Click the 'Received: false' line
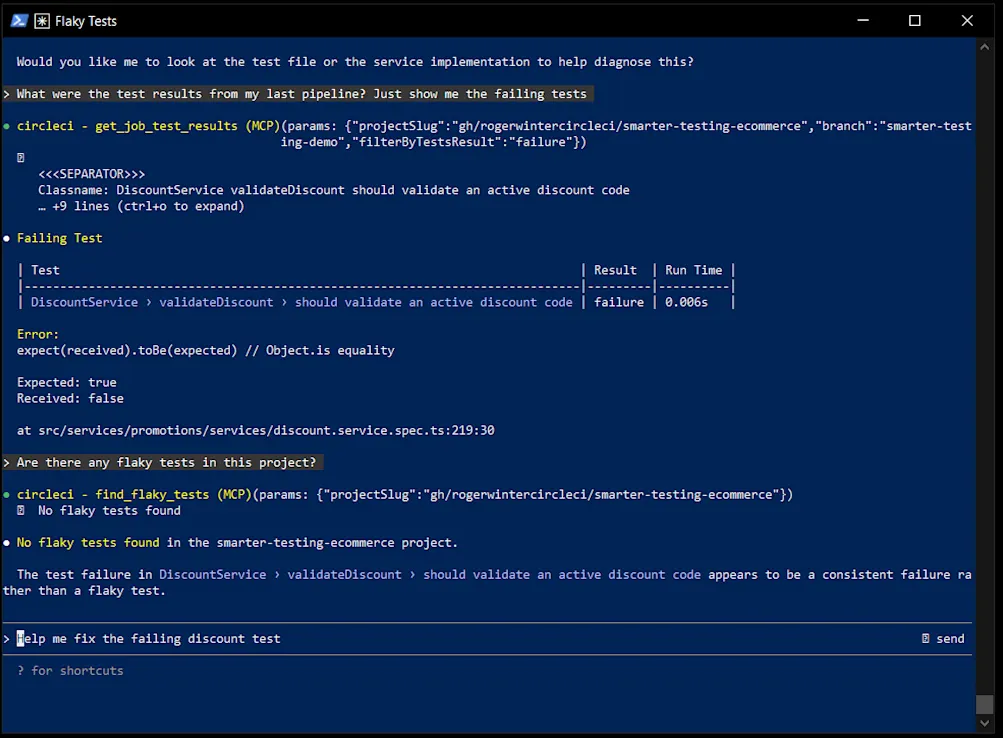The width and height of the screenshot is (1003, 738). (70, 398)
